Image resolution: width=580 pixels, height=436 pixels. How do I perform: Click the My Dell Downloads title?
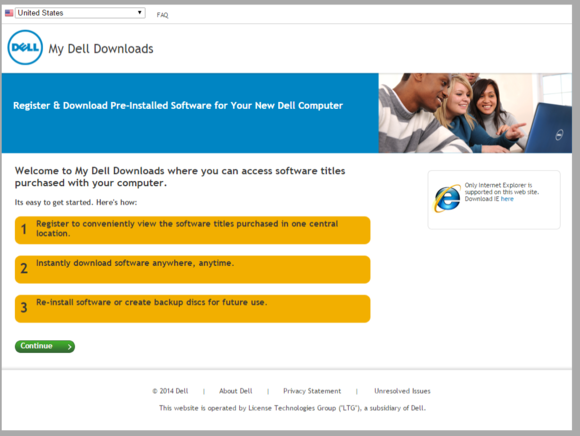[101, 49]
